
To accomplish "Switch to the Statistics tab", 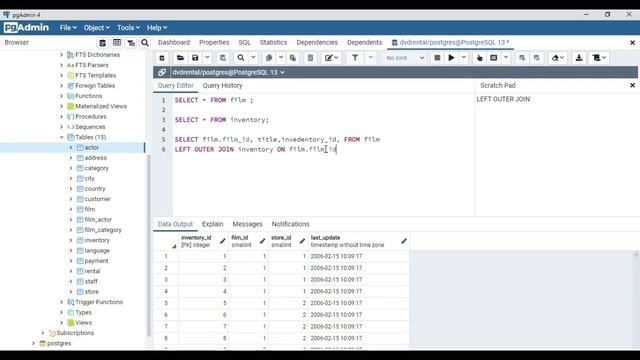I will tap(273, 42).
